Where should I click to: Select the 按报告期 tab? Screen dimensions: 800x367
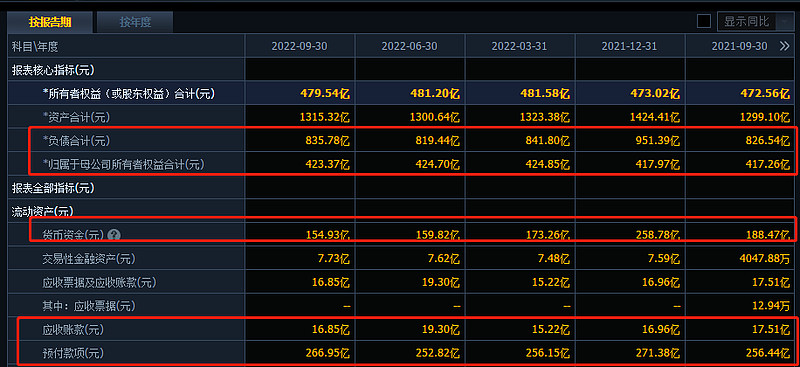[x=49, y=22]
